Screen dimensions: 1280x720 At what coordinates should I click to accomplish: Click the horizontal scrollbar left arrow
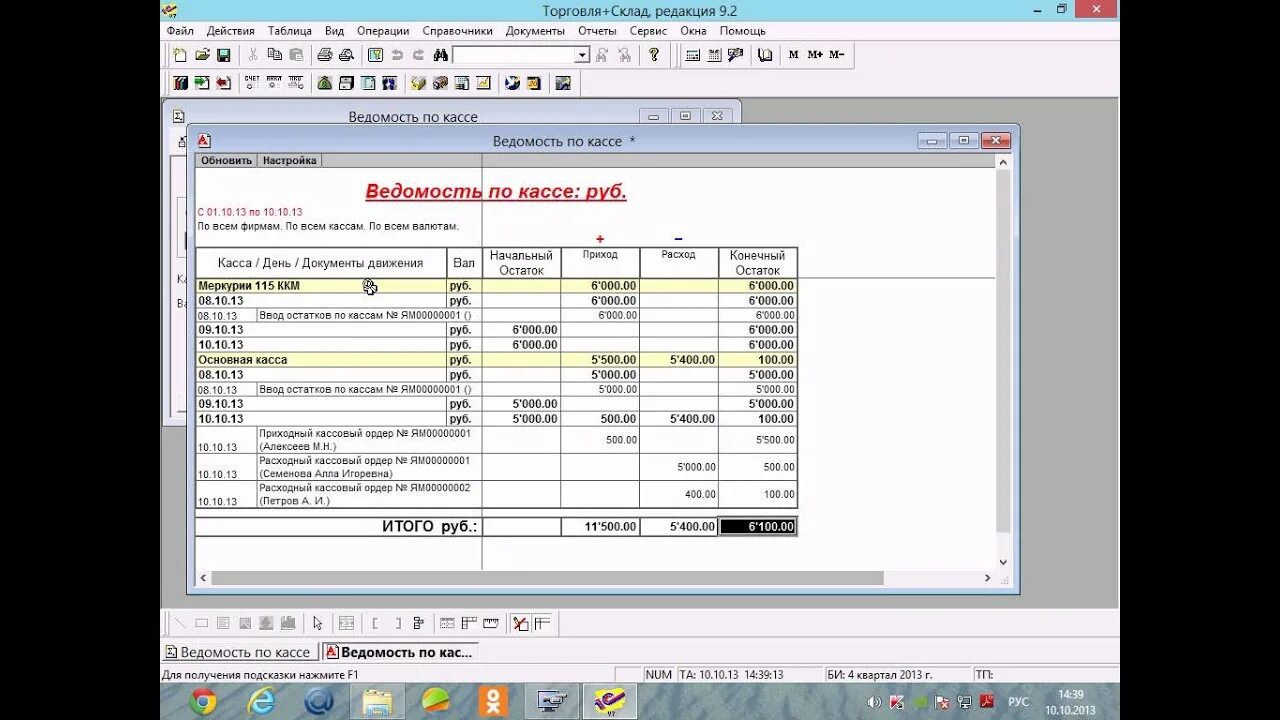203,578
